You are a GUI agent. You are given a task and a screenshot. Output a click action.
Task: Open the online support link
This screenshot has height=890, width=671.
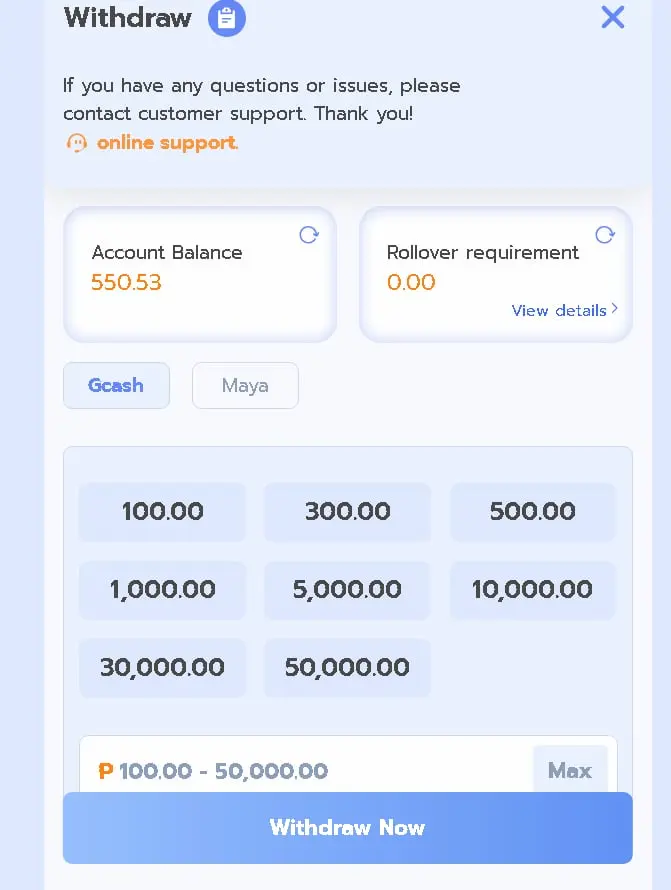167,142
